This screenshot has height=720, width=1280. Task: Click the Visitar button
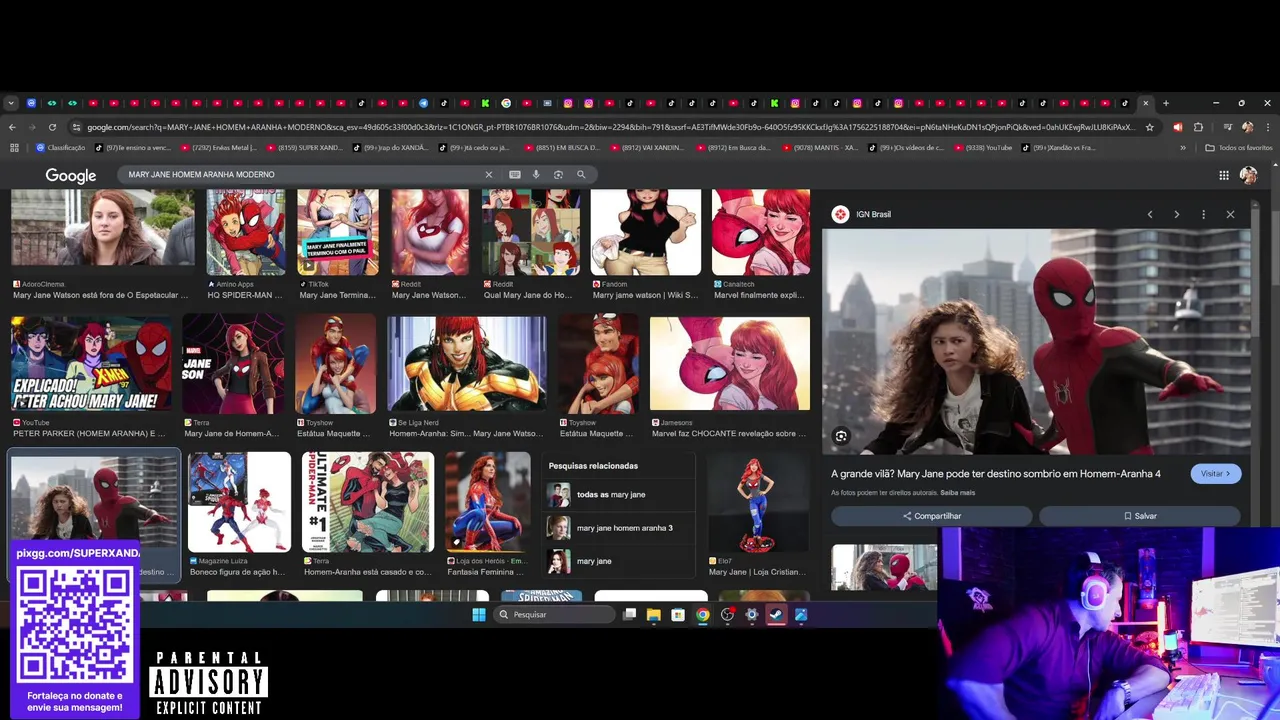tap(1216, 474)
